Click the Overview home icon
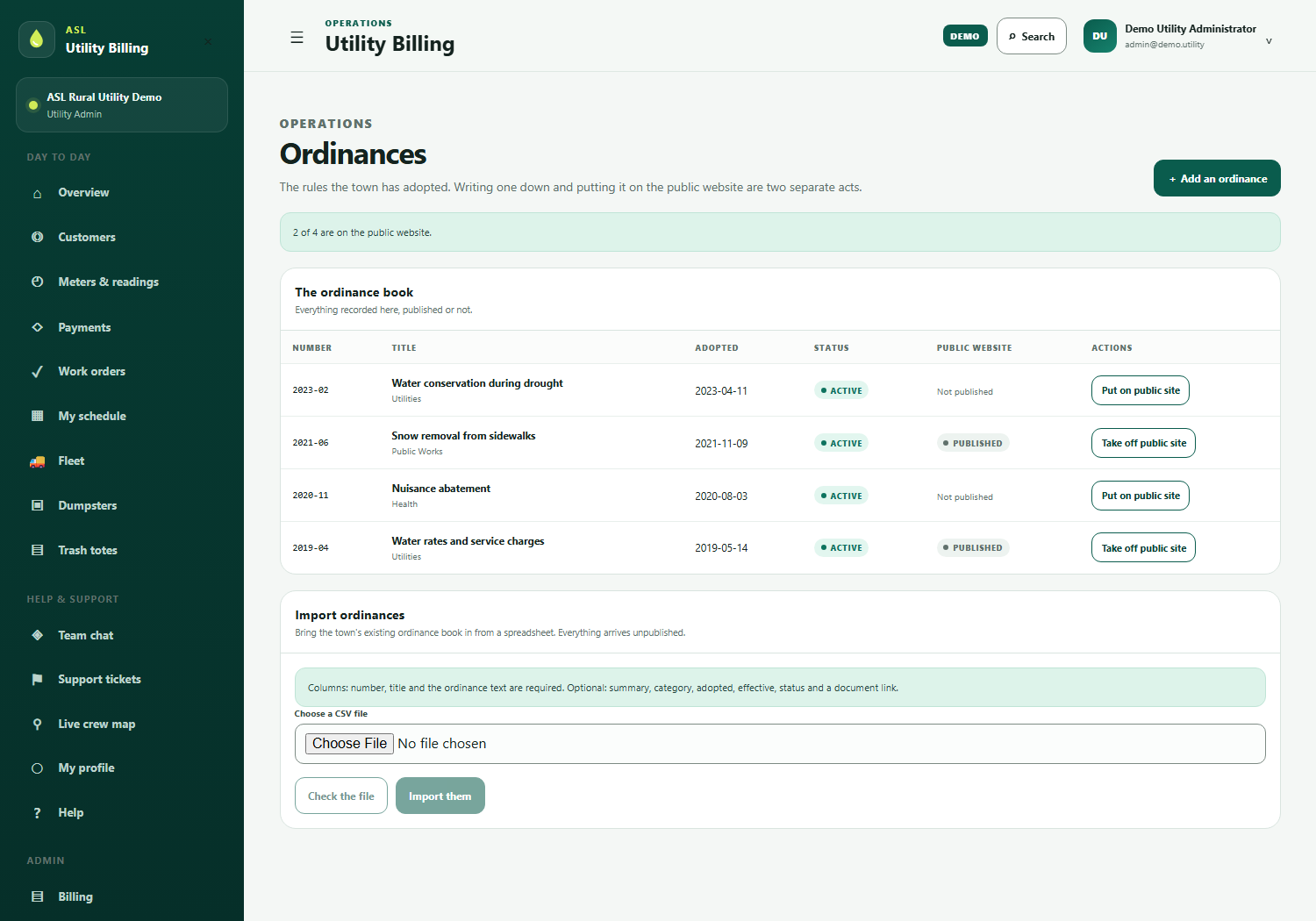Viewport: 1316px width, 921px height. pos(37,193)
